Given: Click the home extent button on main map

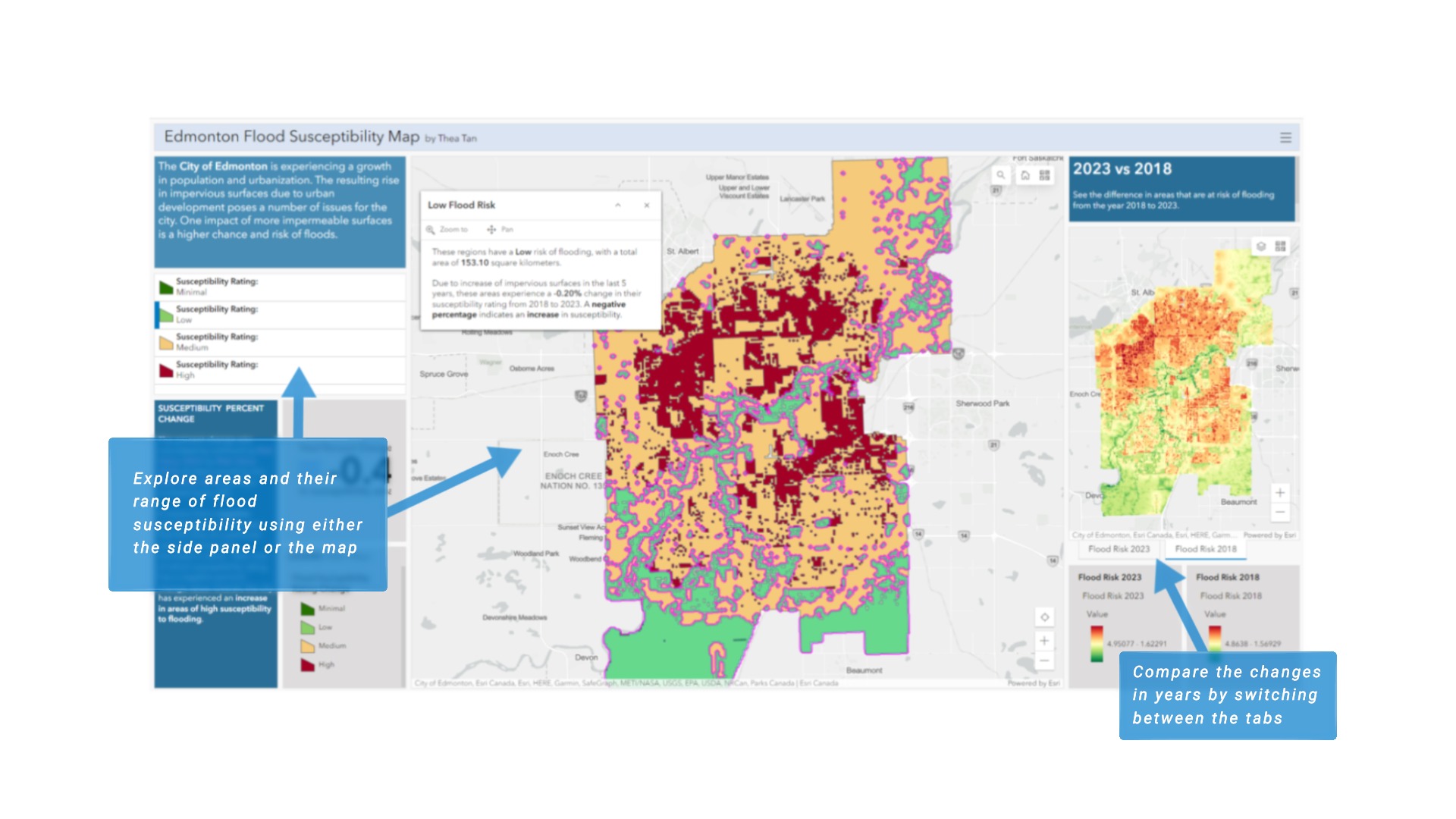Looking at the screenshot, I should click(x=1025, y=175).
